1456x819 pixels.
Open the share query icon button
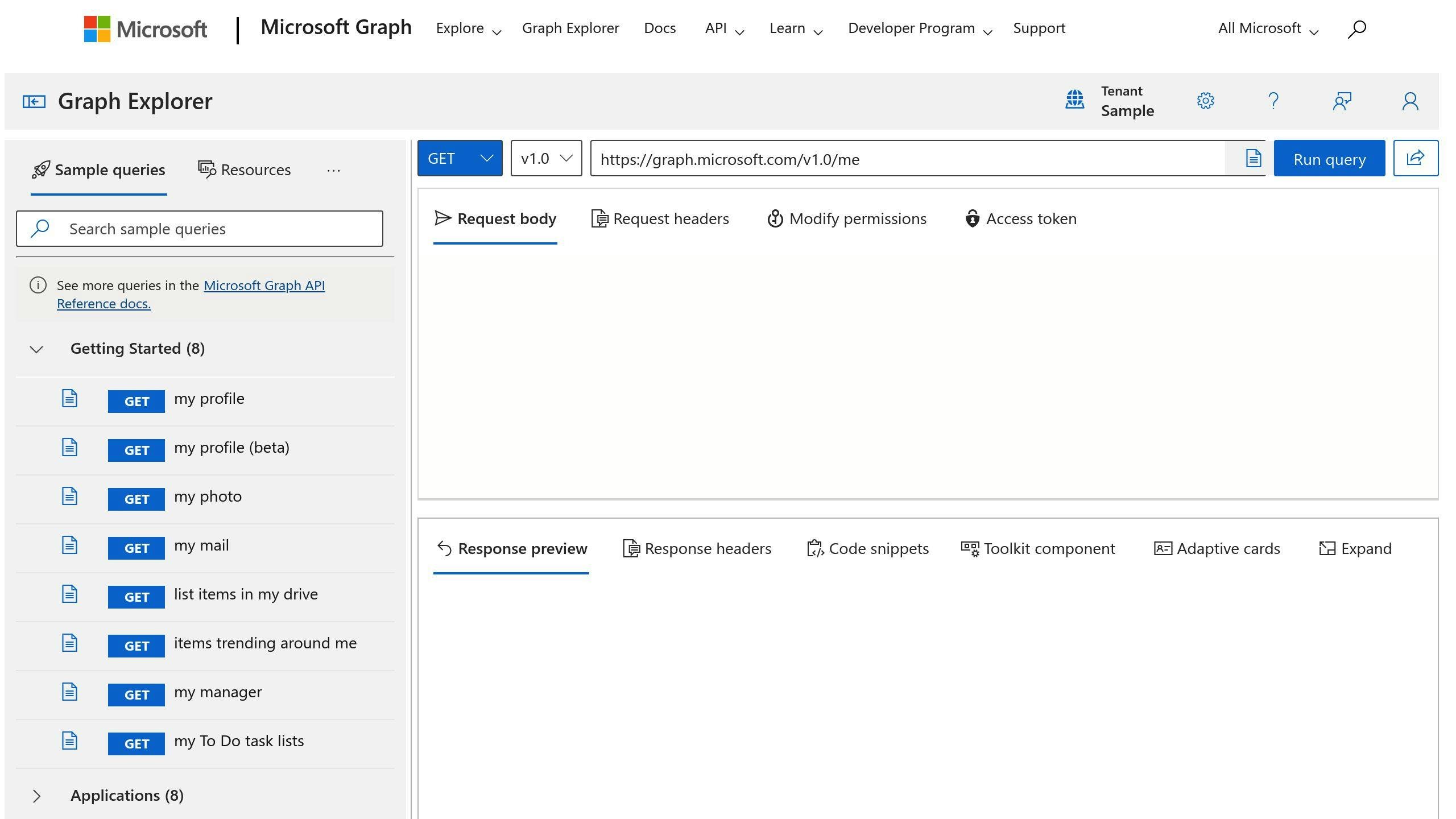1416,158
